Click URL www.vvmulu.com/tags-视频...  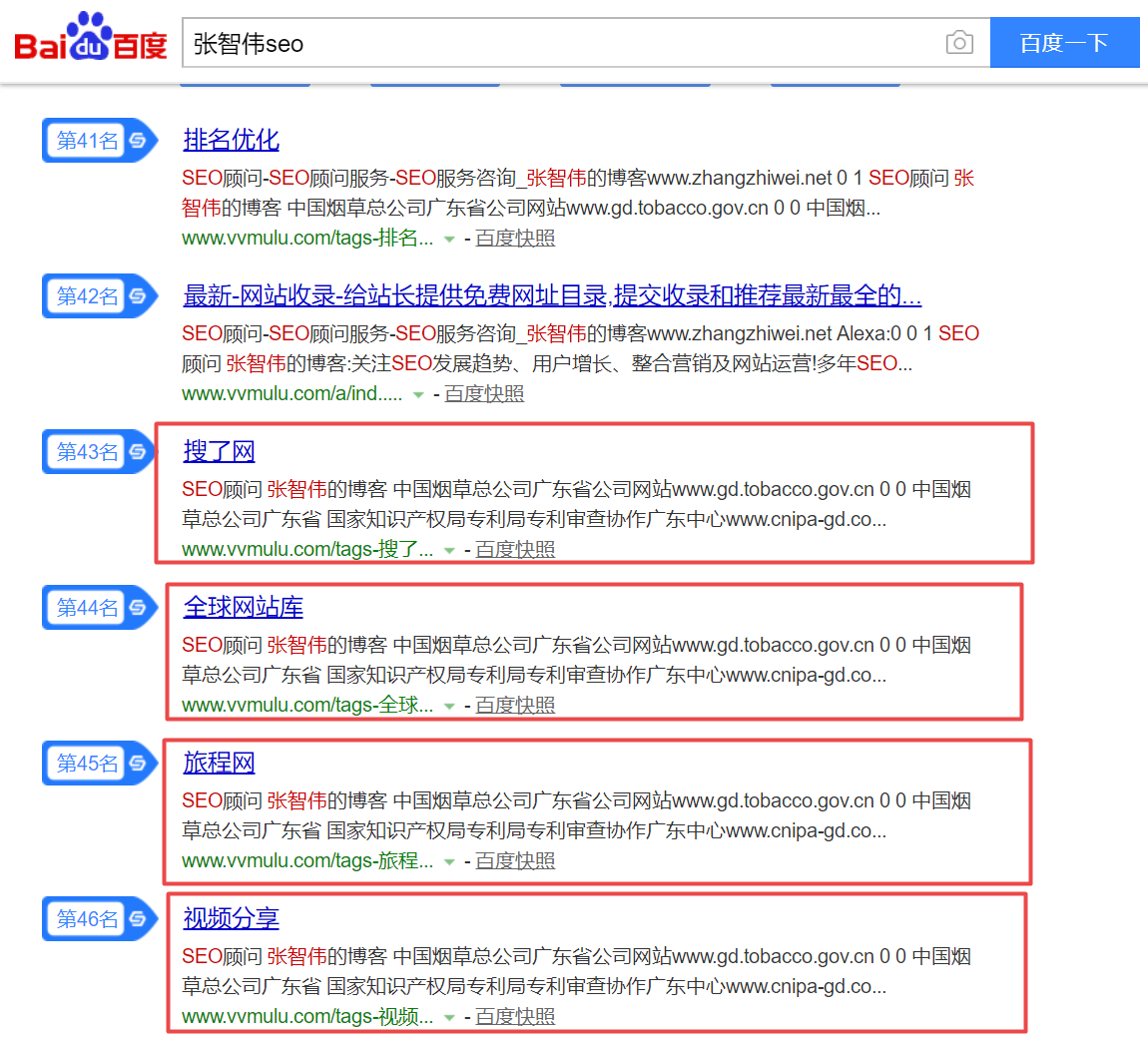coord(307,1016)
